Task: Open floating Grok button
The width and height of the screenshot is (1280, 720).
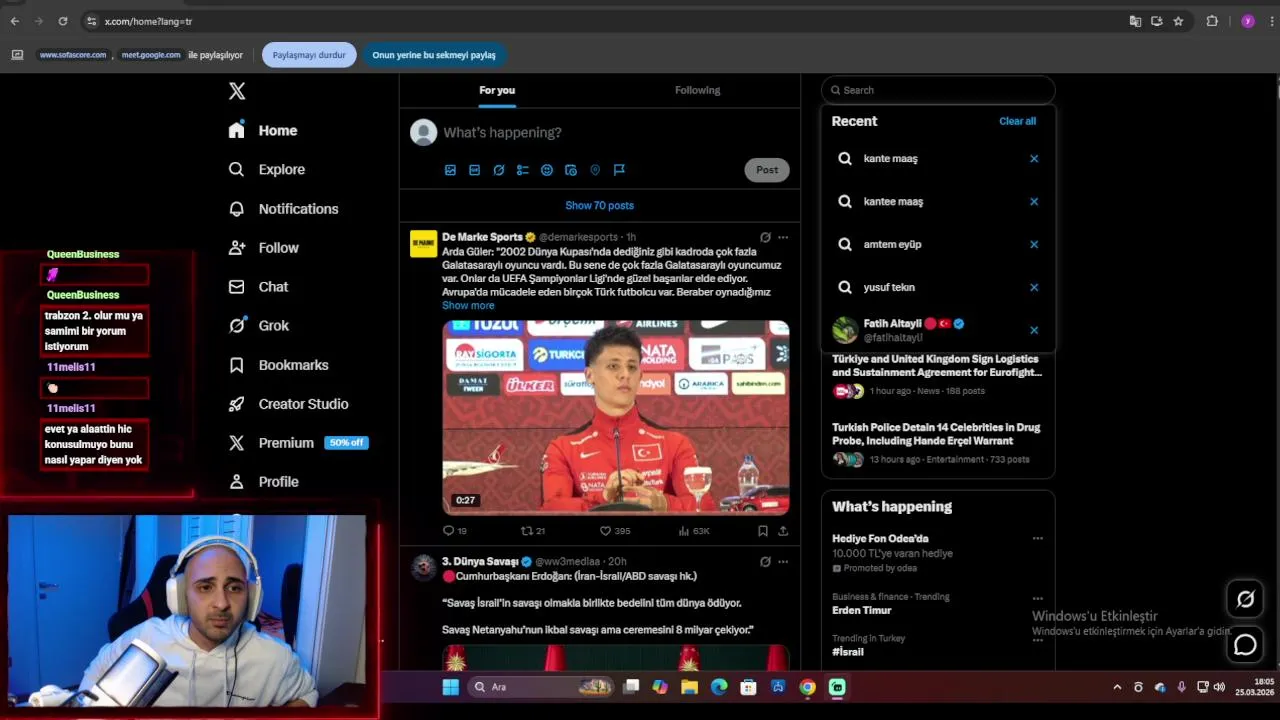Action: click(x=1245, y=599)
